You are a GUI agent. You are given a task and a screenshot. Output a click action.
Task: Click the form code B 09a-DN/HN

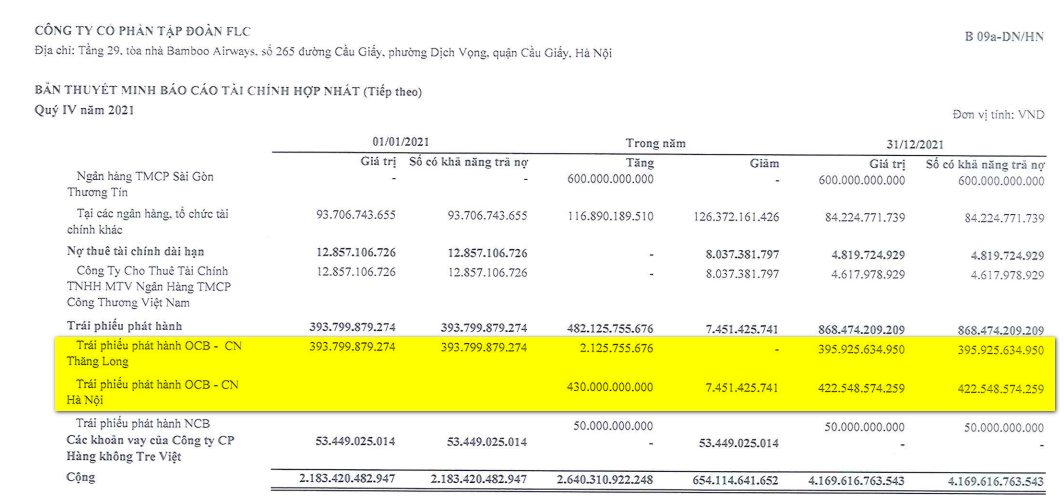point(1004,37)
